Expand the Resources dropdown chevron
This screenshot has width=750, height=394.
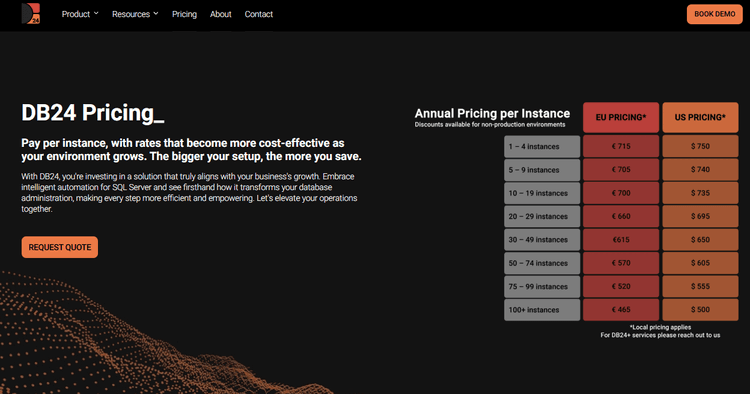(x=156, y=13)
